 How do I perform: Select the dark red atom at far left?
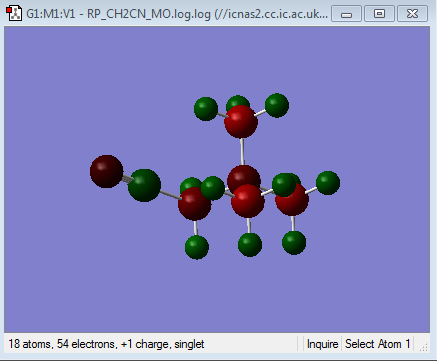(106, 171)
